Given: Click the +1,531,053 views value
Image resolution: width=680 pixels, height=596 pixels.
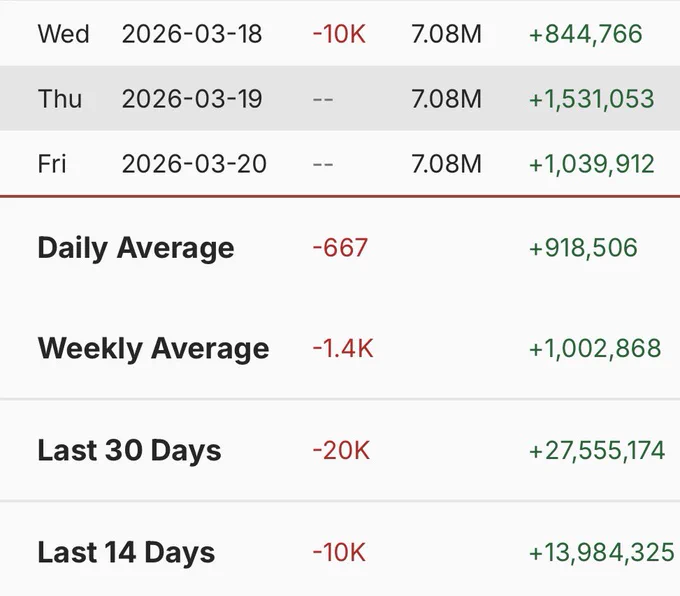Looking at the screenshot, I should point(592,99).
